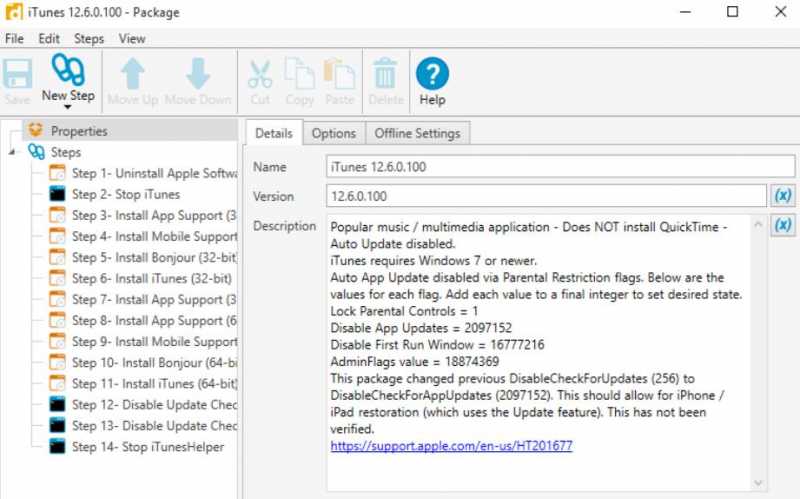
Task: Click the Move Up arrow icon
Action: click(x=133, y=74)
